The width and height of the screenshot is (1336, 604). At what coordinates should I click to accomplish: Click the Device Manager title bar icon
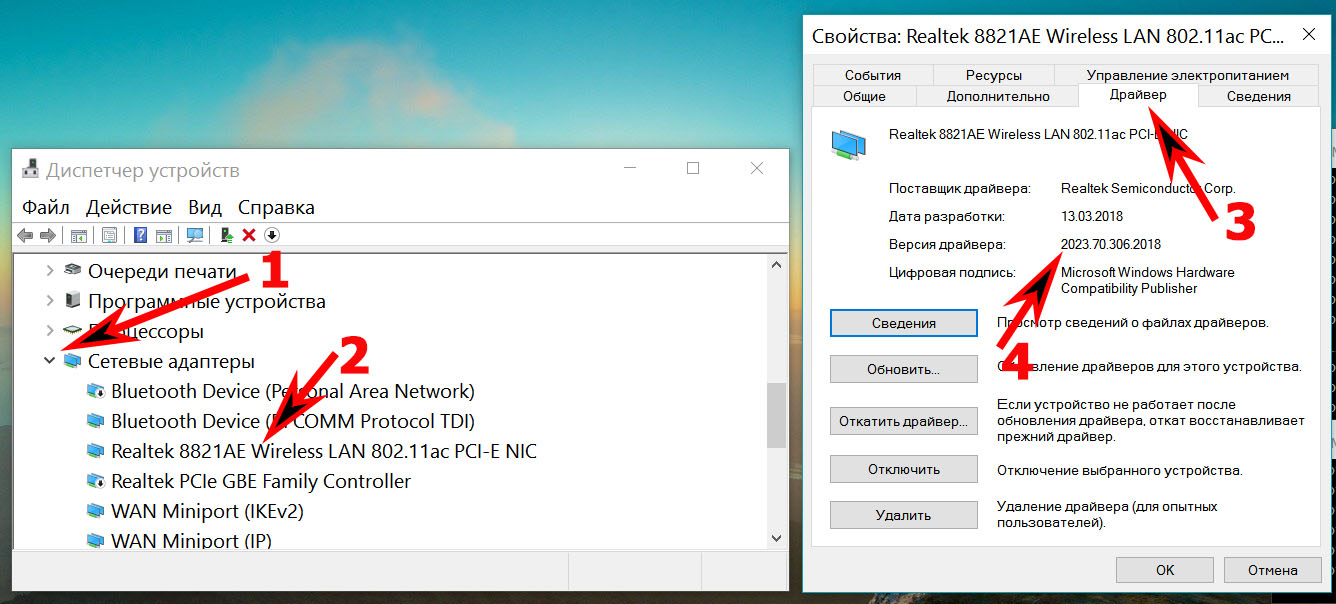[x=31, y=170]
